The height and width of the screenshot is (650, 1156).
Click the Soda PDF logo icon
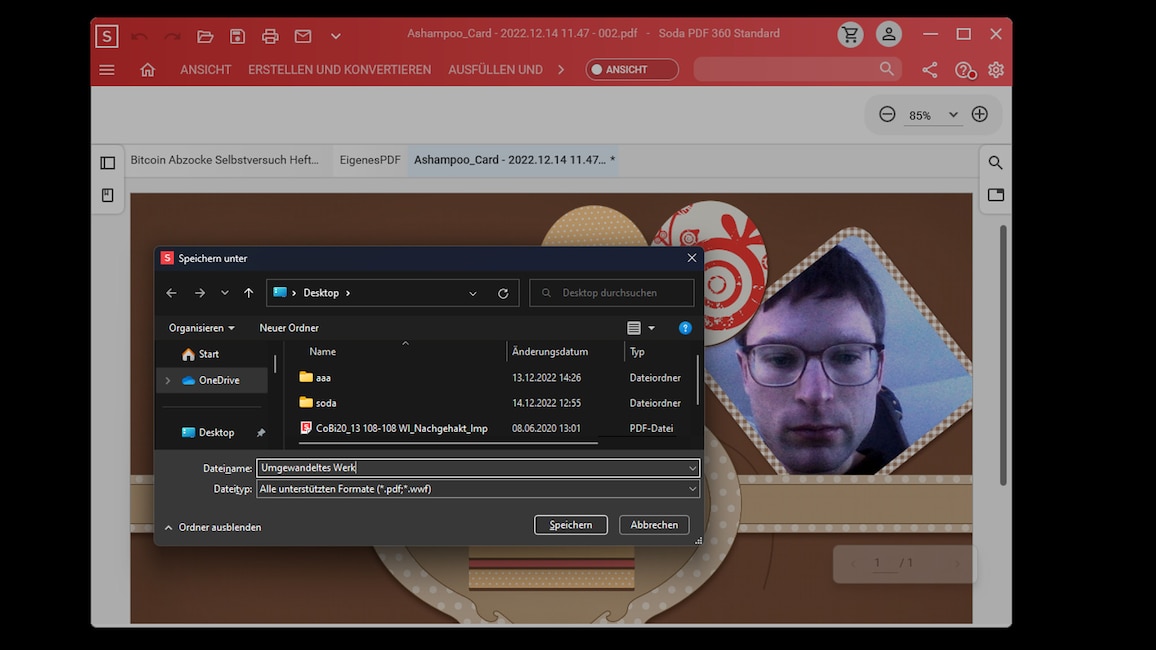pos(107,36)
